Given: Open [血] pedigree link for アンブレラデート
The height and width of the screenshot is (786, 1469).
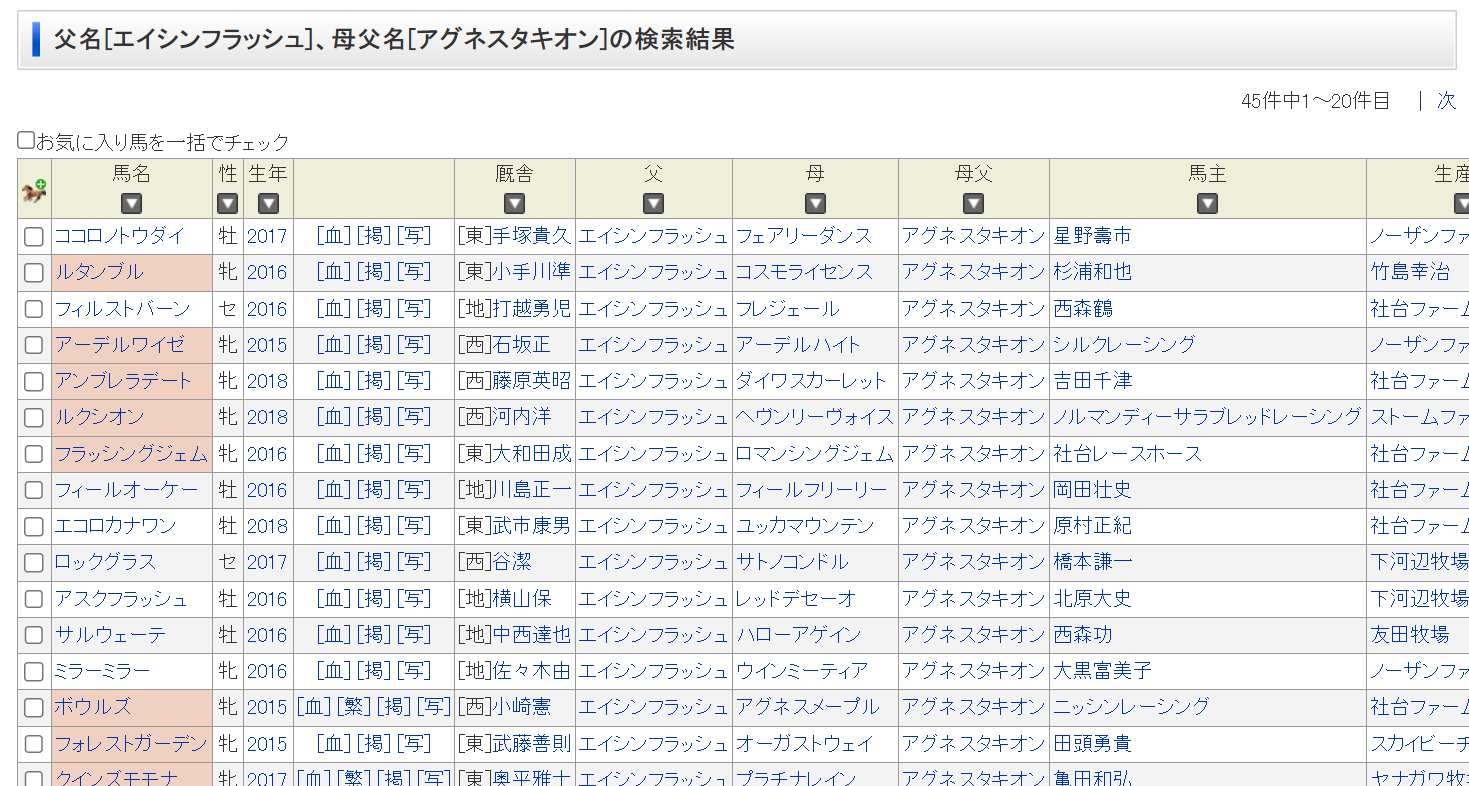Looking at the screenshot, I should point(334,381).
